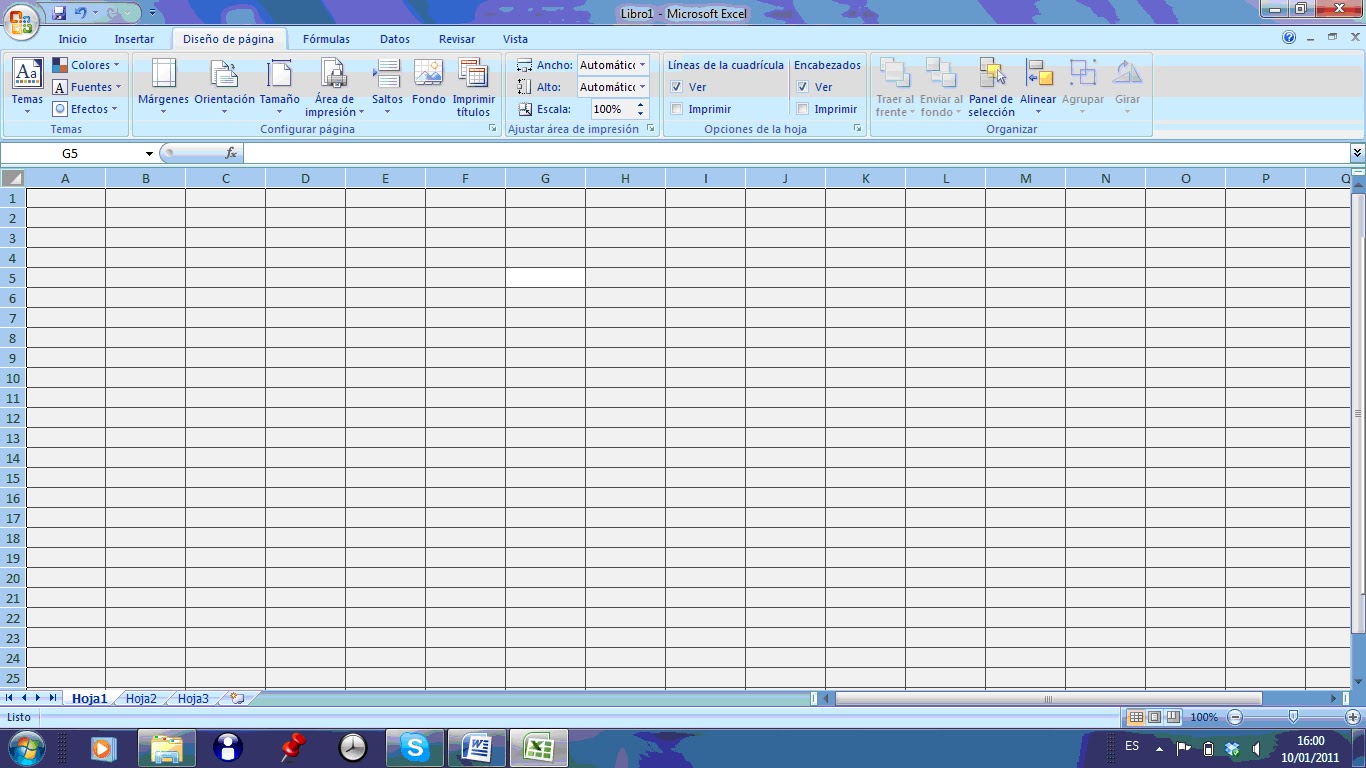This screenshot has height=768, width=1366.
Task: Click Panel de selección button
Action: [991, 88]
